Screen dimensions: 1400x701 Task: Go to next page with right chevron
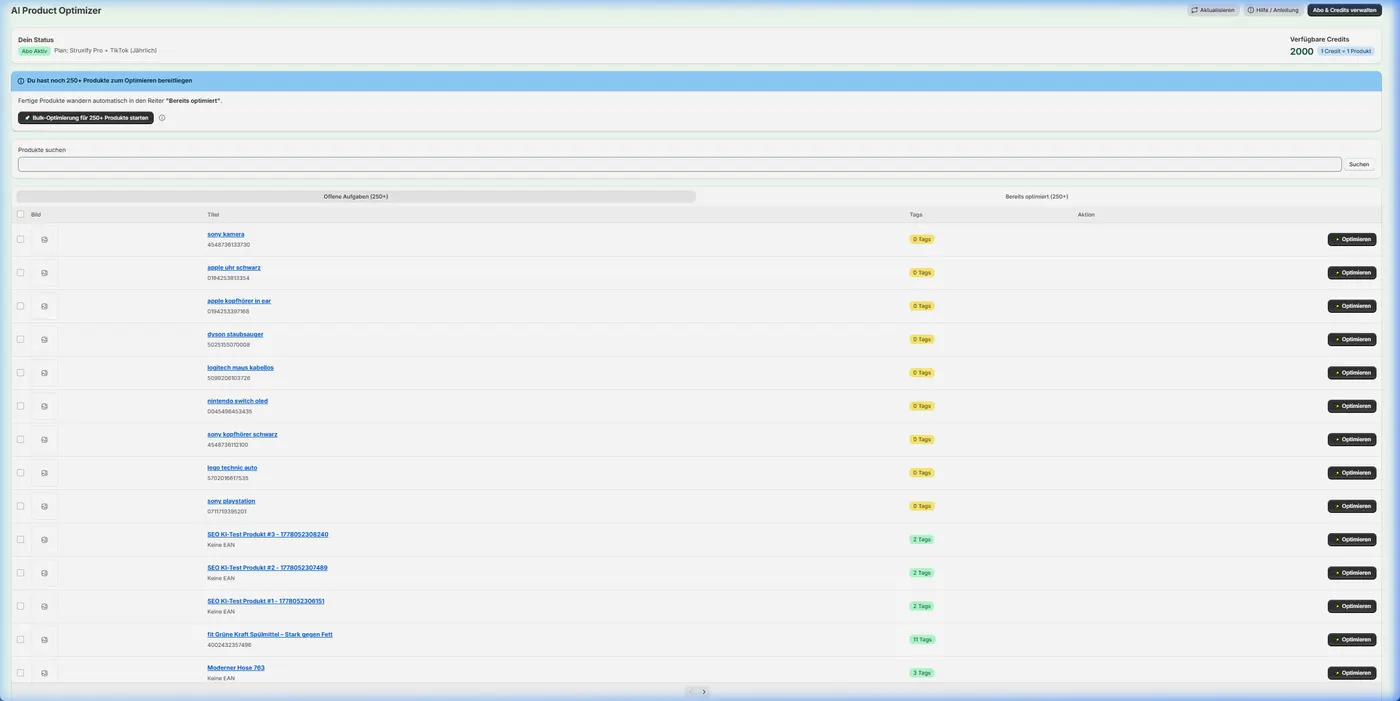pos(704,692)
